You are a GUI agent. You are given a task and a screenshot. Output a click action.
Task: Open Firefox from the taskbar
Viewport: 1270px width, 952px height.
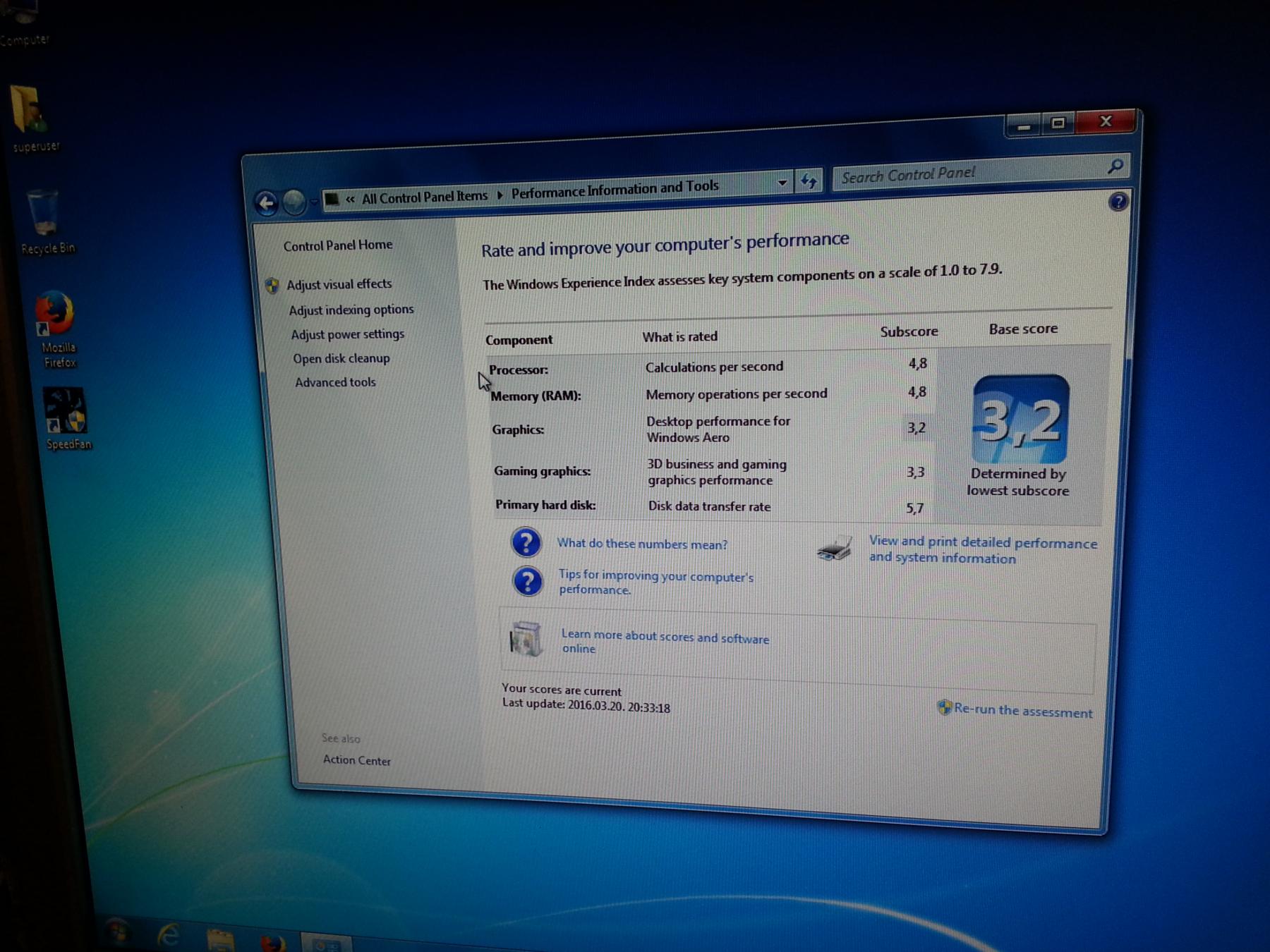pyautogui.click(x=272, y=942)
